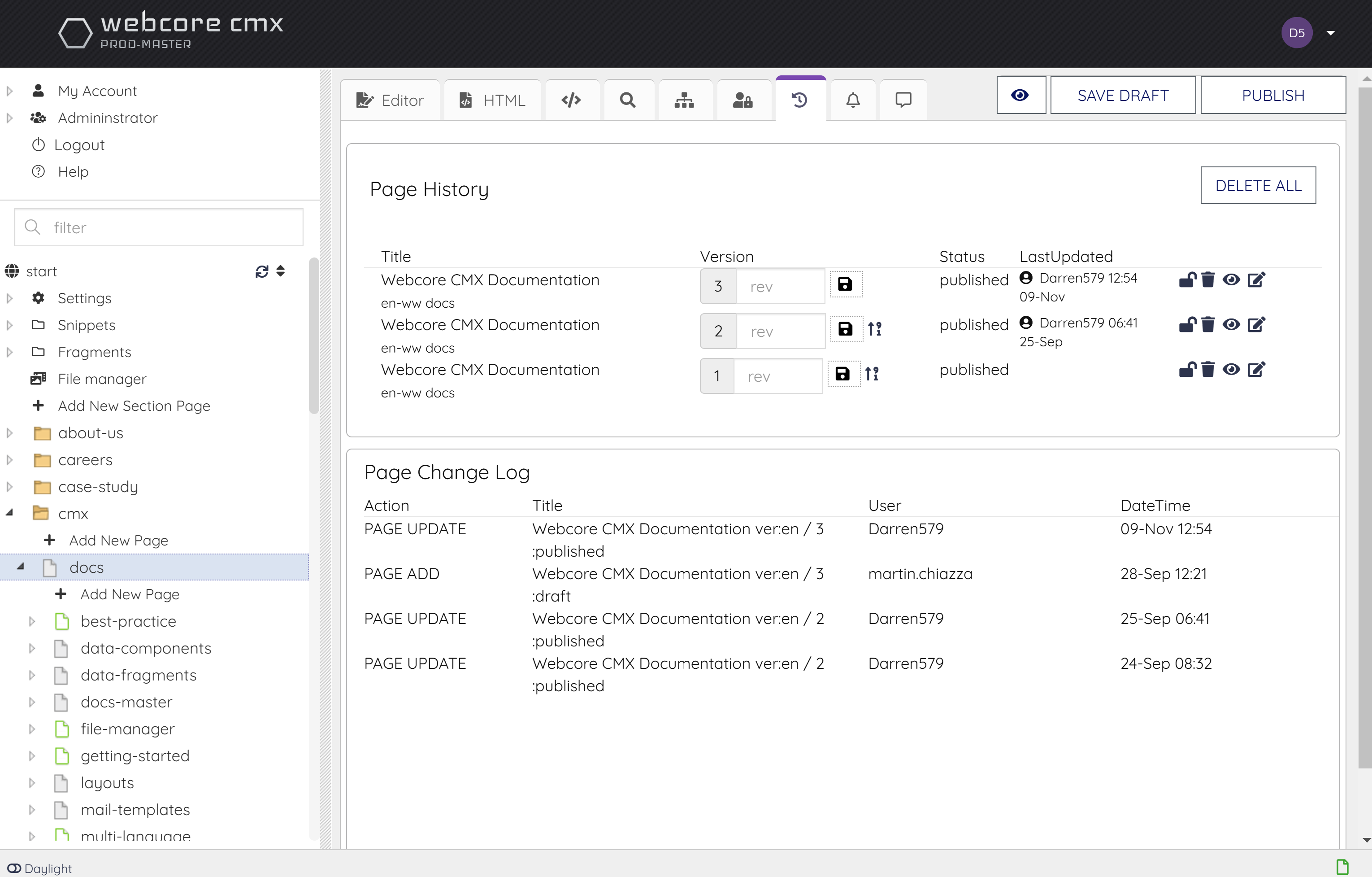Open the search tab magnifier icon

tap(628, 100)
